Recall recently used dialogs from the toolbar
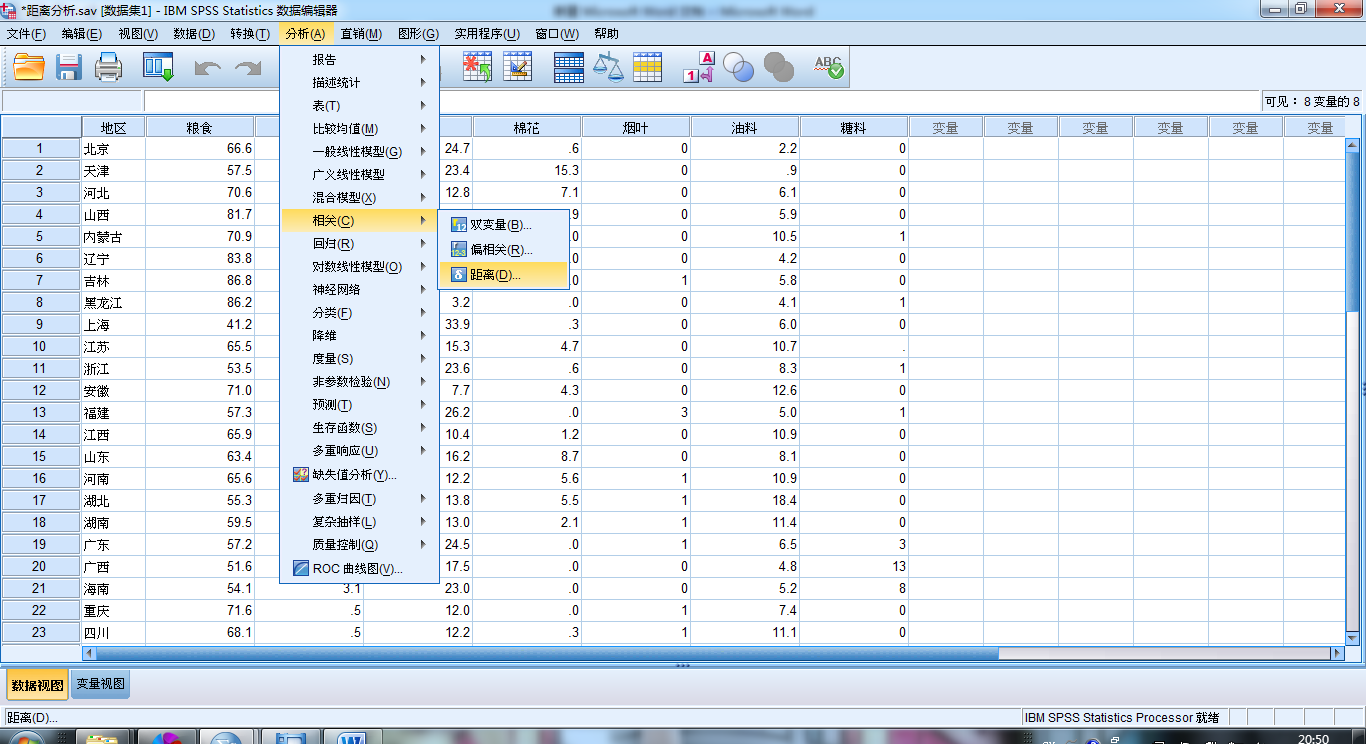 coord(158,67)
